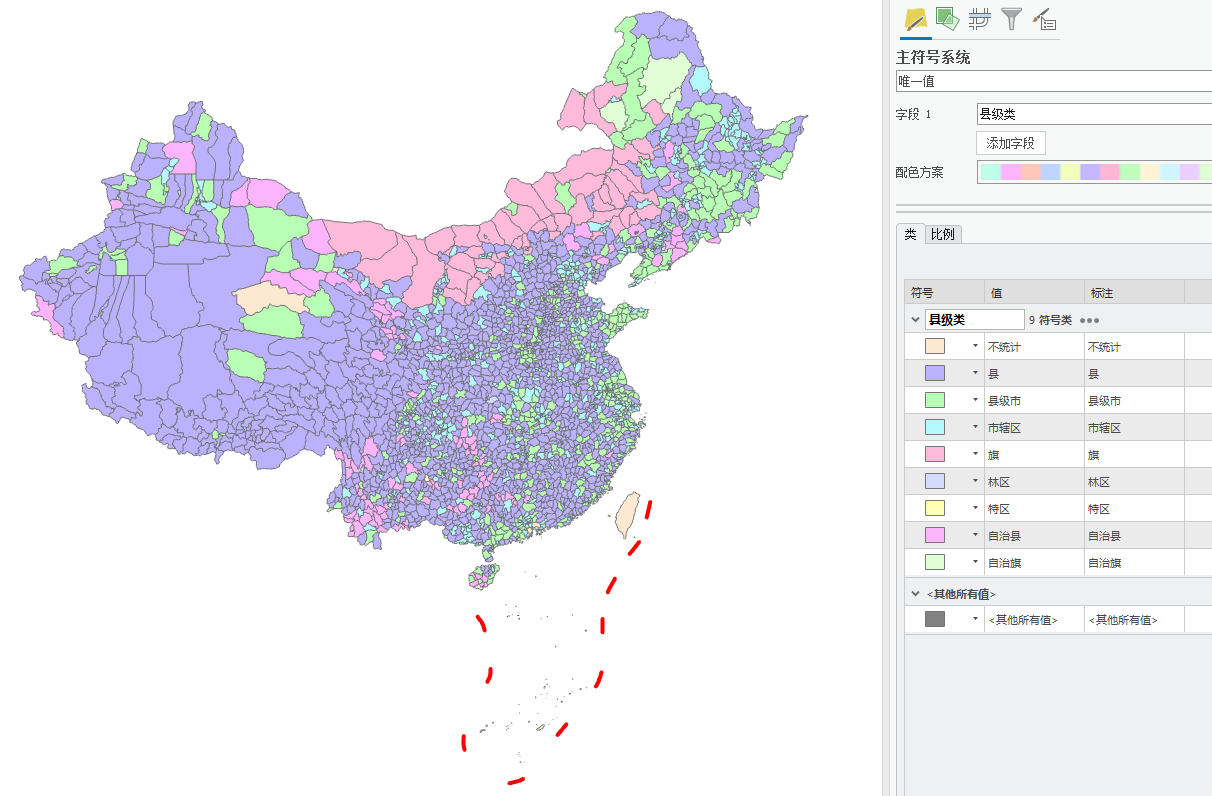Open the symbol dropdown arrow for 自治县
1212x796 pixels.
[975, 535]
